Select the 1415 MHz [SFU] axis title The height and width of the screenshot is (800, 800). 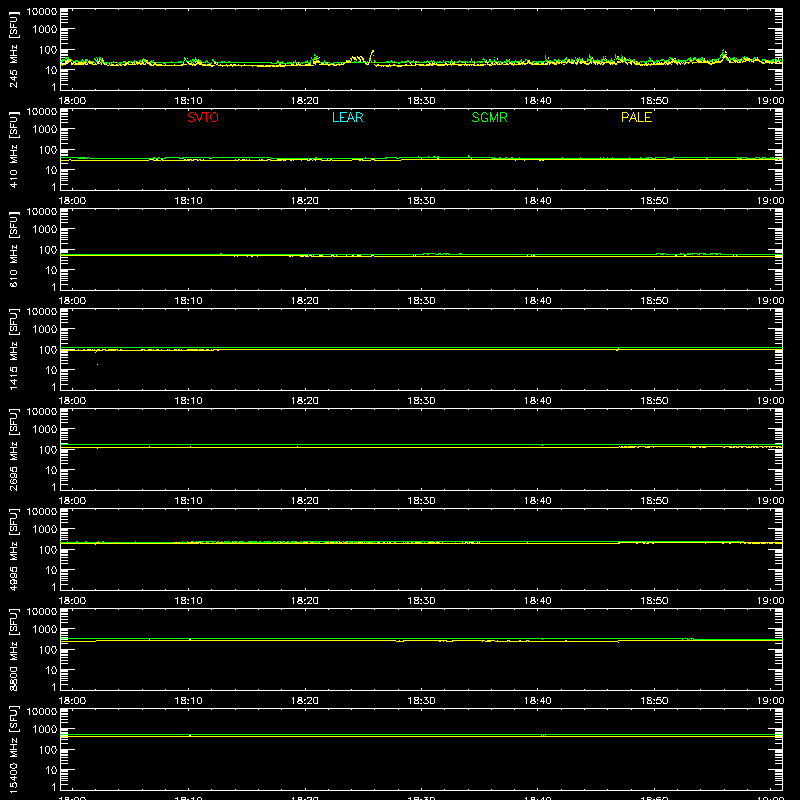pos(14,349)
